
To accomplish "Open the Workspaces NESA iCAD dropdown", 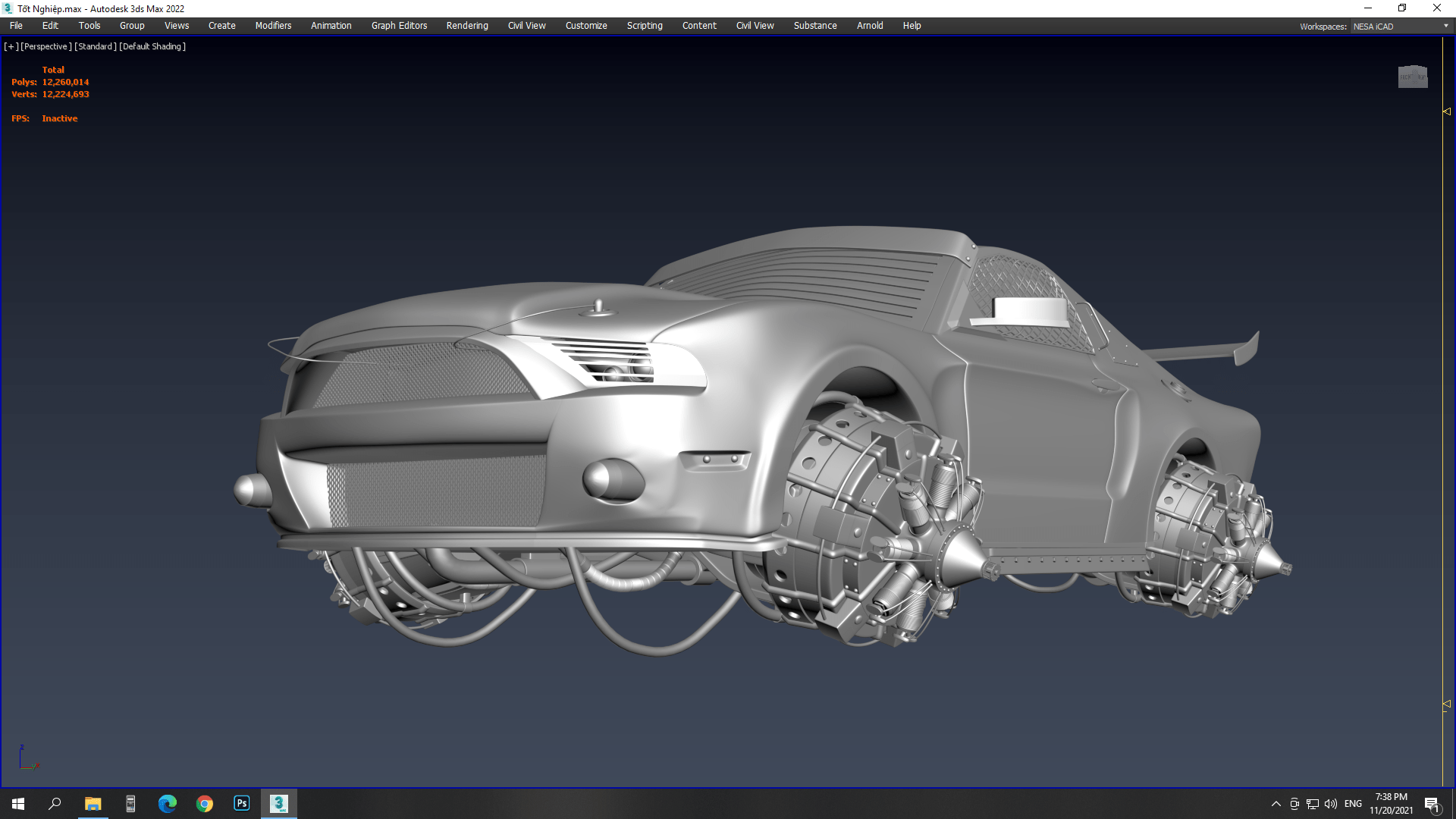I will [x=1400, y=26].
